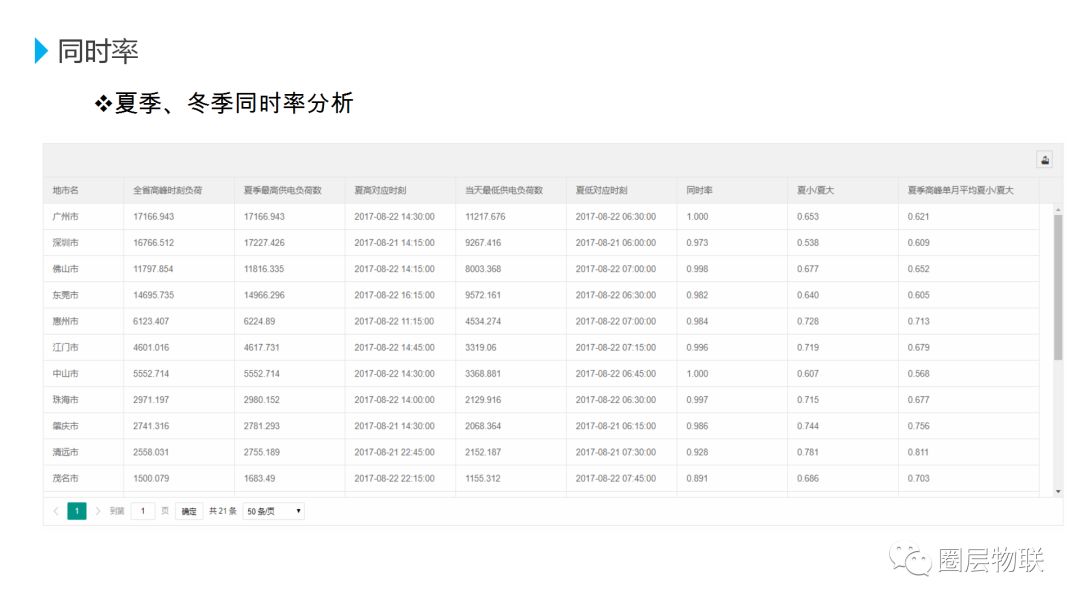Click the scrollbar down arrow of the table
The image size is (1080, 608).
pyautogui.click(x=1058, y=492)
